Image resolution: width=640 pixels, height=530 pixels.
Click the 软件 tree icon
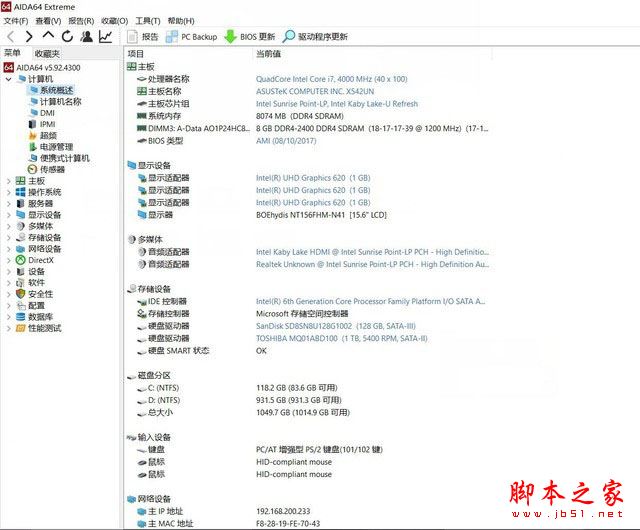click(20, 283)
